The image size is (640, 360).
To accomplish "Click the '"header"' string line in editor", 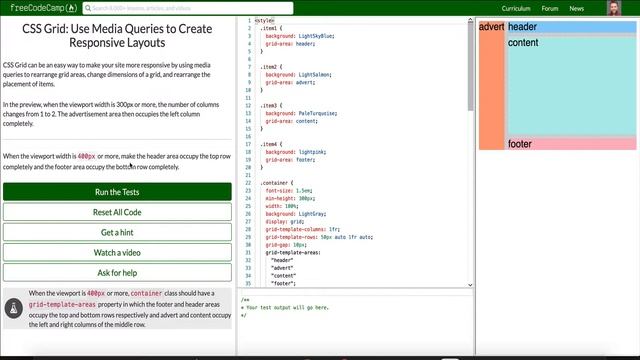I will [x=282, y=261].
